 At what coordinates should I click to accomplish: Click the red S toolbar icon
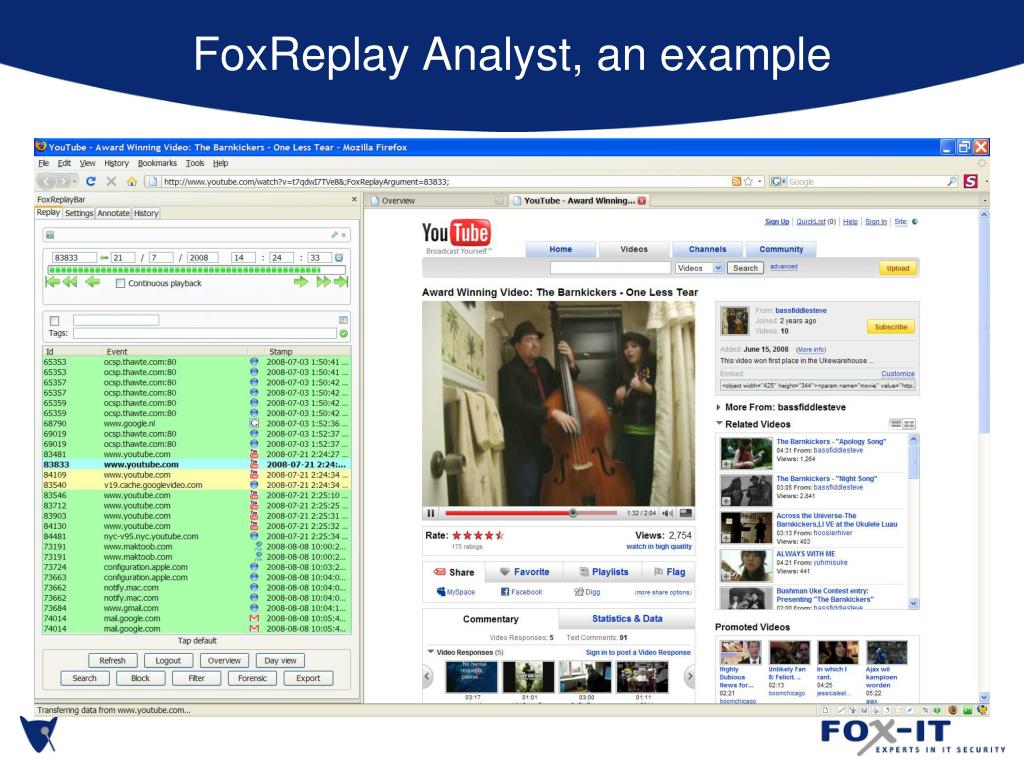pyautogui.click(x=970, y=182)
